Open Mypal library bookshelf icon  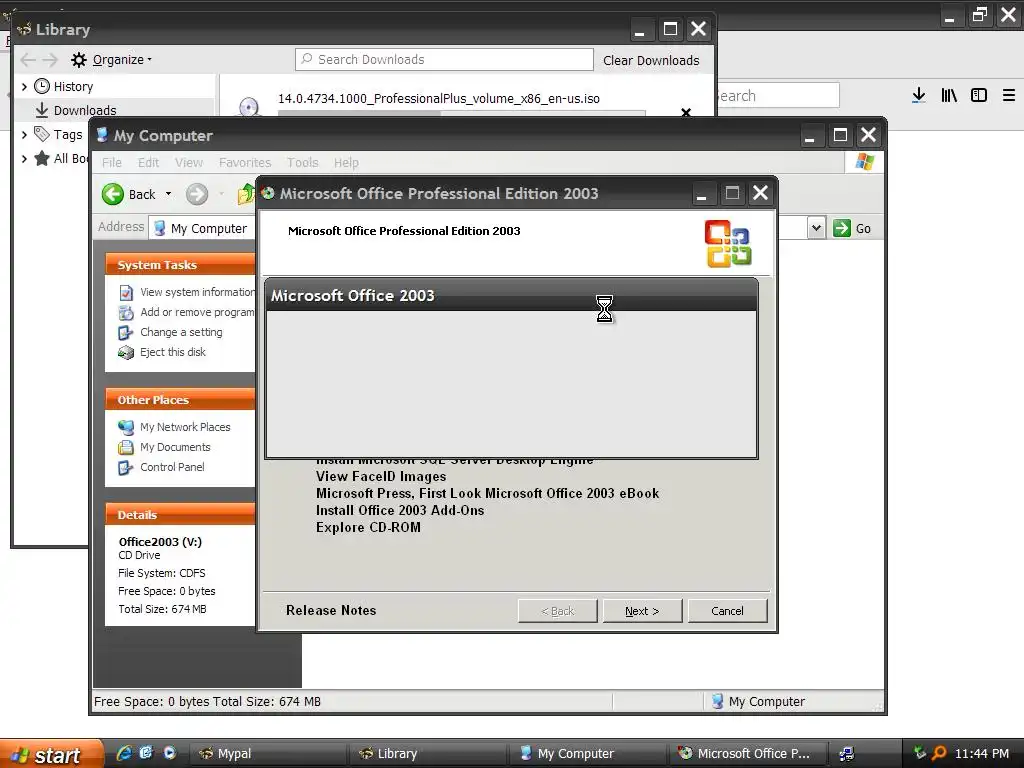pyautogui.click(x=949, y=95)
